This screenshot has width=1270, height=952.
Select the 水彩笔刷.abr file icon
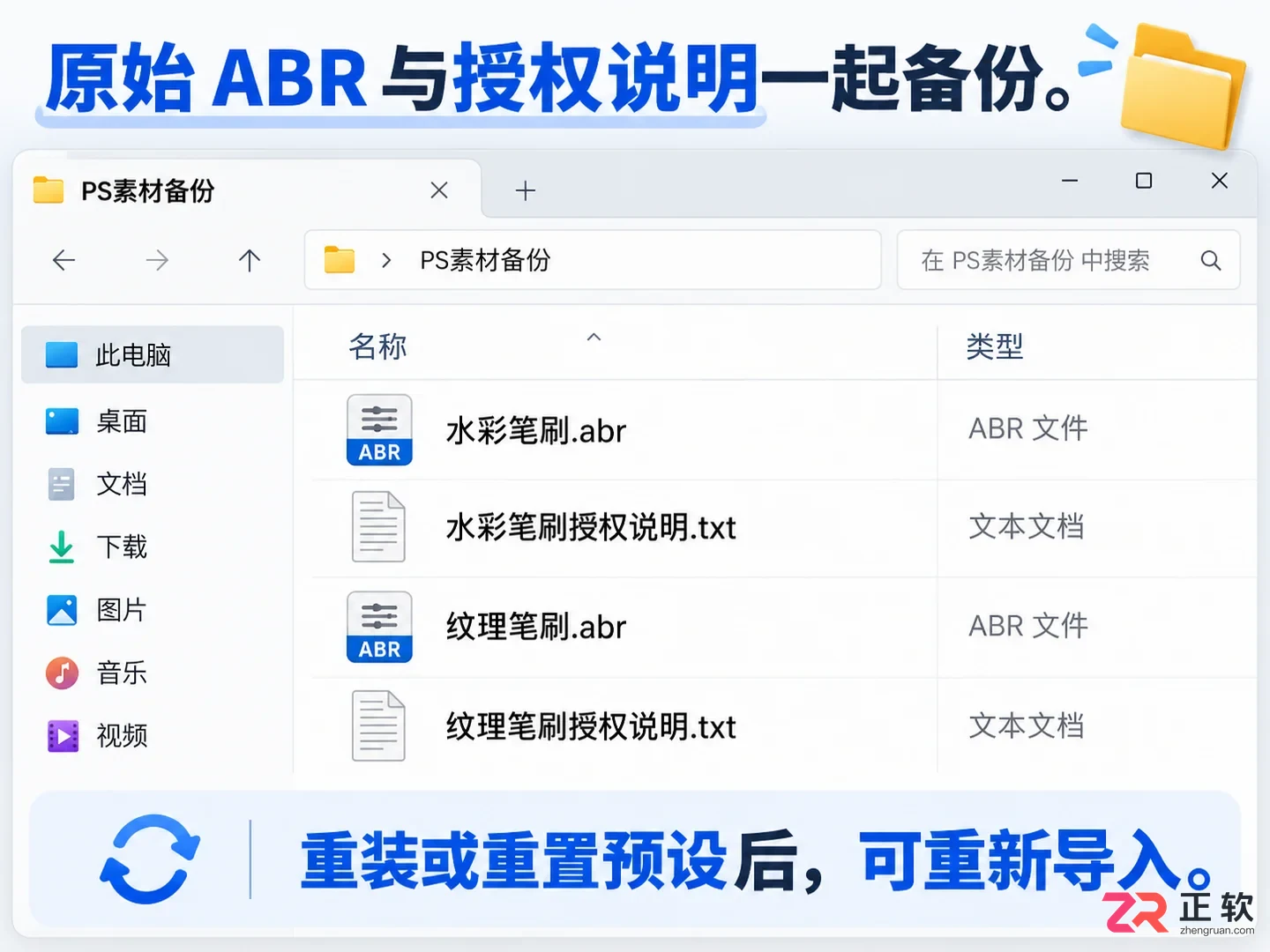click(379, 430)
